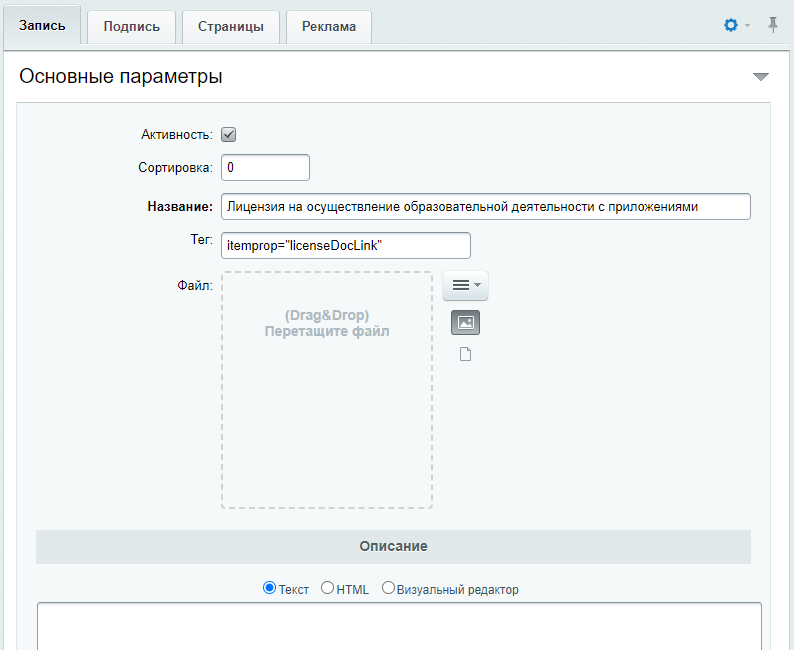Click the Сортировка input field
The image size is (794, 650).
tap(265, 168)
